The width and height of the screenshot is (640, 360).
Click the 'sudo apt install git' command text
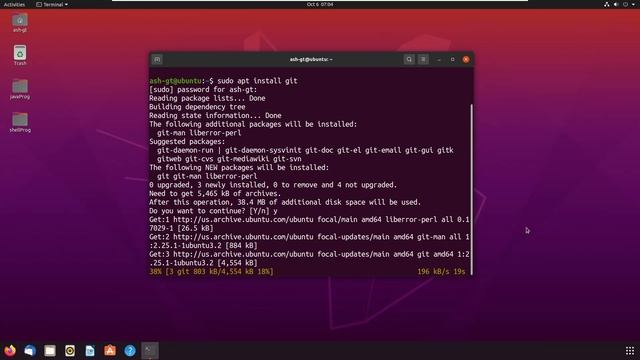257,81
